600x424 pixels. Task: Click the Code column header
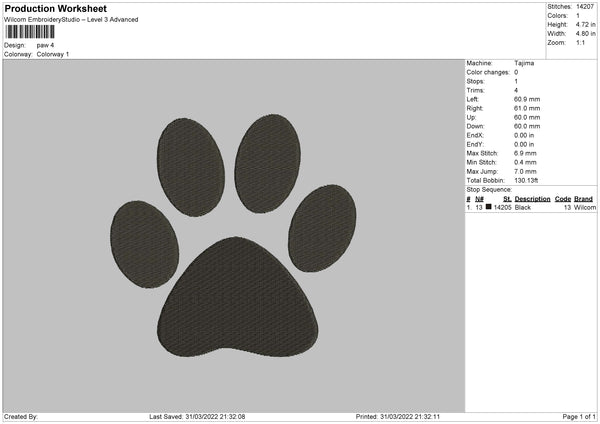coord(563,199)
